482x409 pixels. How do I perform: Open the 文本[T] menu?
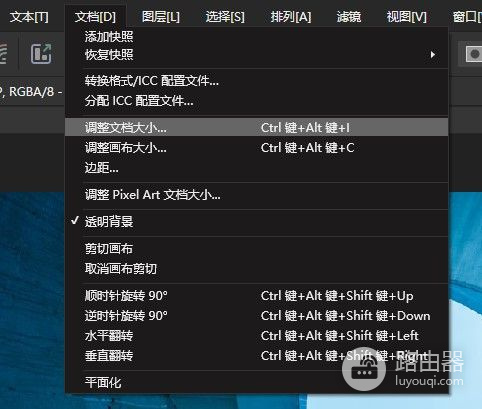(x=29, y=17)
